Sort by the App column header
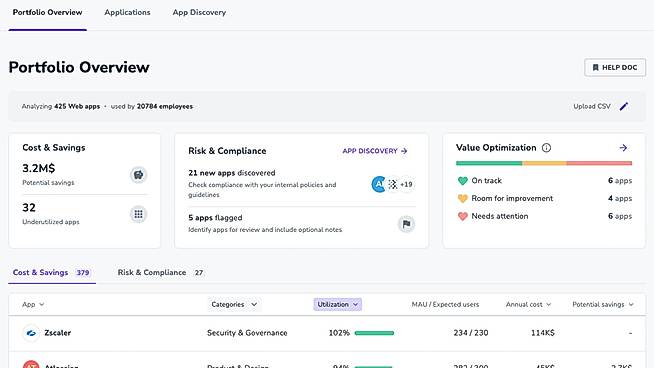The height and width of the screenshot is (368, 654). [33, 305]
